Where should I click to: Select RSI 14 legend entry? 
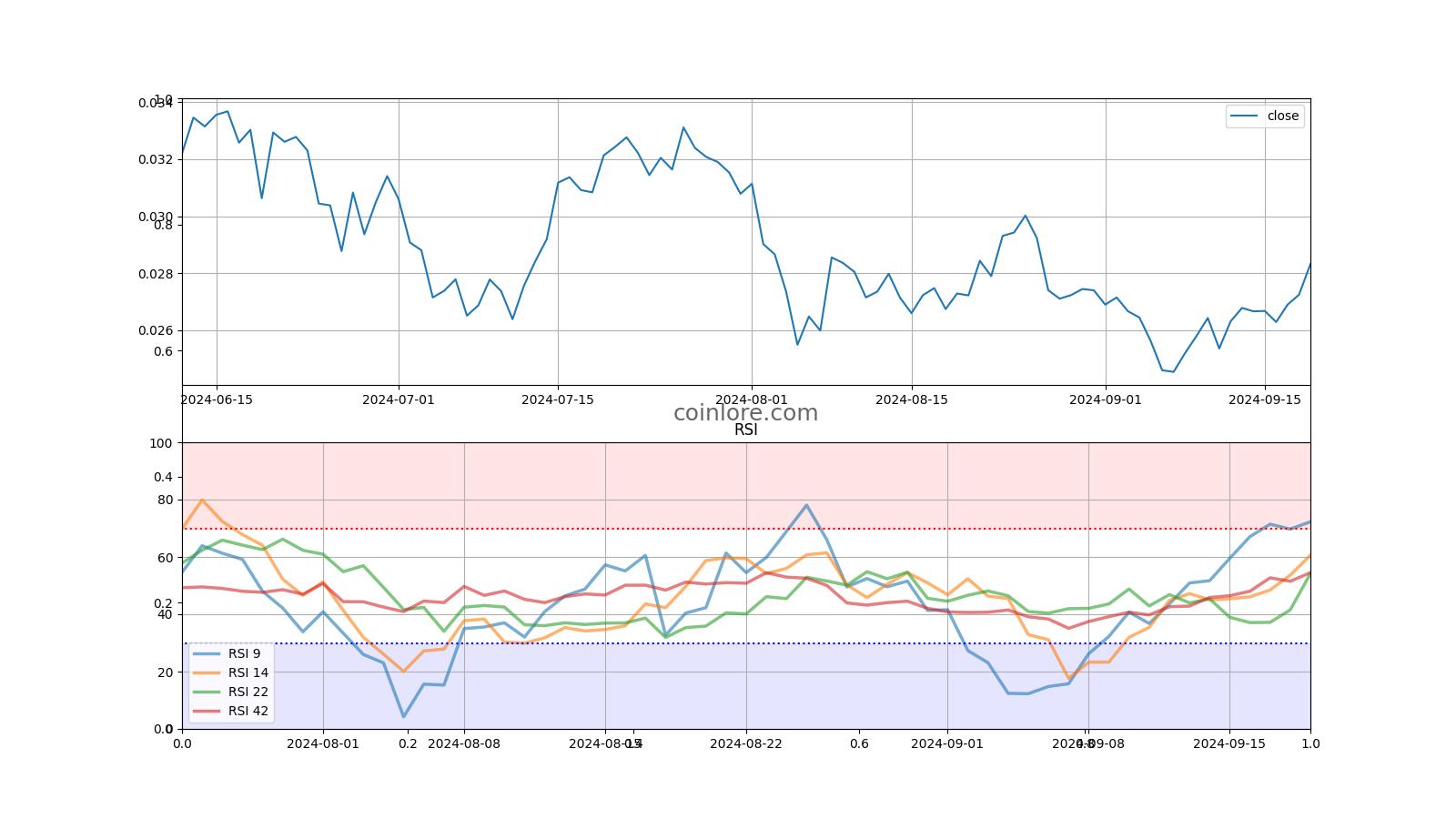pos(232,672)
